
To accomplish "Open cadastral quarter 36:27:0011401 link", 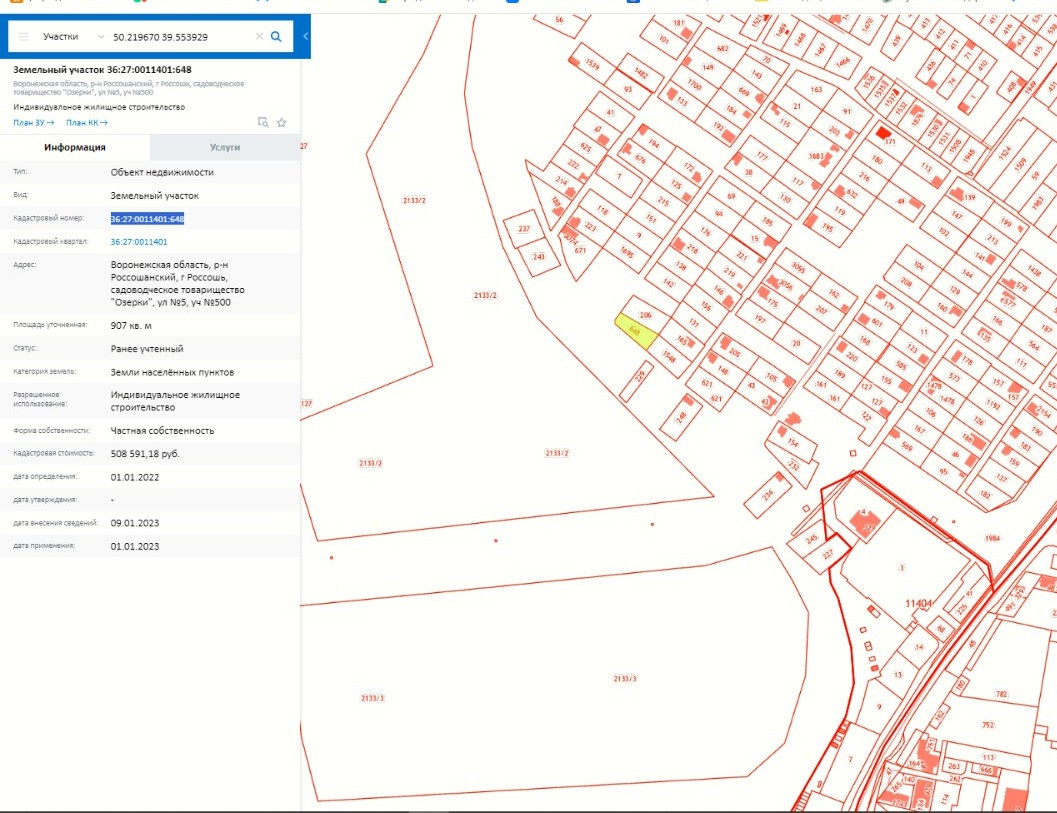I will (x=139, y=242).
